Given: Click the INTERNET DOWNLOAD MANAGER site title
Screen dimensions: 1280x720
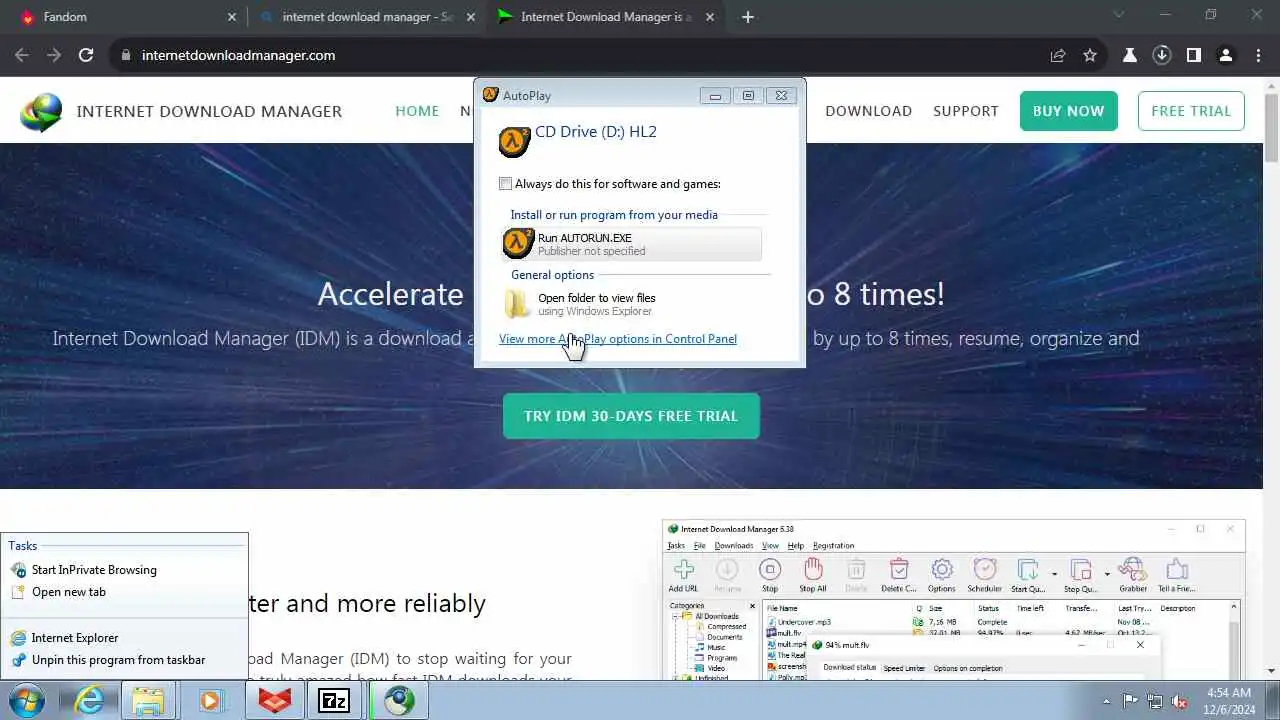Looking at the screenshot, I should [209, 111].
